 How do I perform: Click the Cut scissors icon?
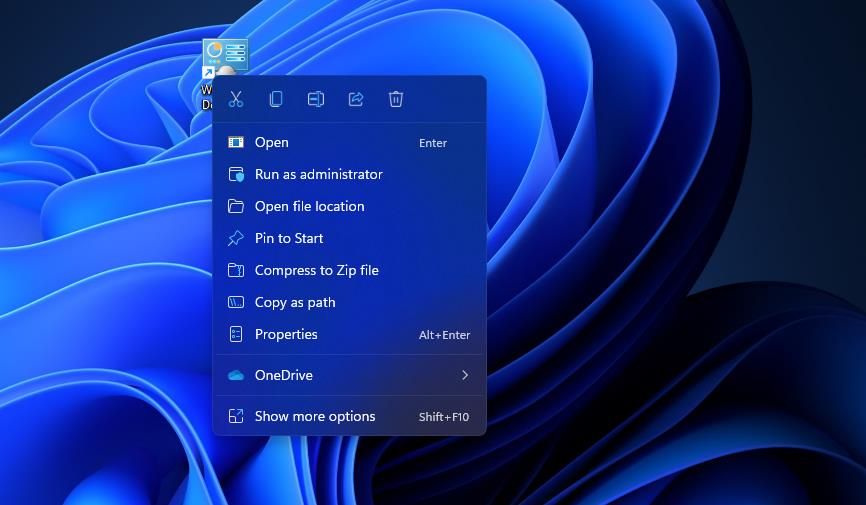[236, 99]
